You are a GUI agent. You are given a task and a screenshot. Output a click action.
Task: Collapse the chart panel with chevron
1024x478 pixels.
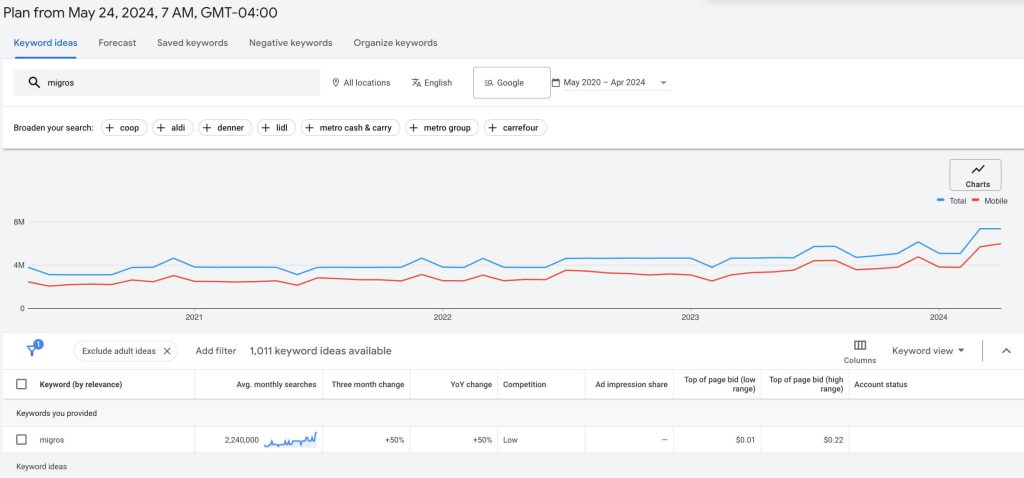coord(1006,351)
